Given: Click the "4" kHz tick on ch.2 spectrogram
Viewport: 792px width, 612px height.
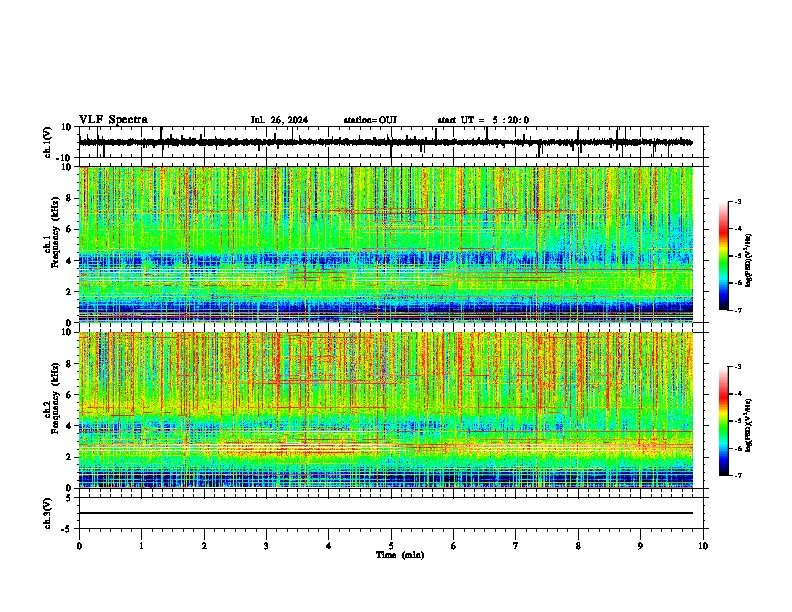Looking at the screenshot, I should click(70, 426).
